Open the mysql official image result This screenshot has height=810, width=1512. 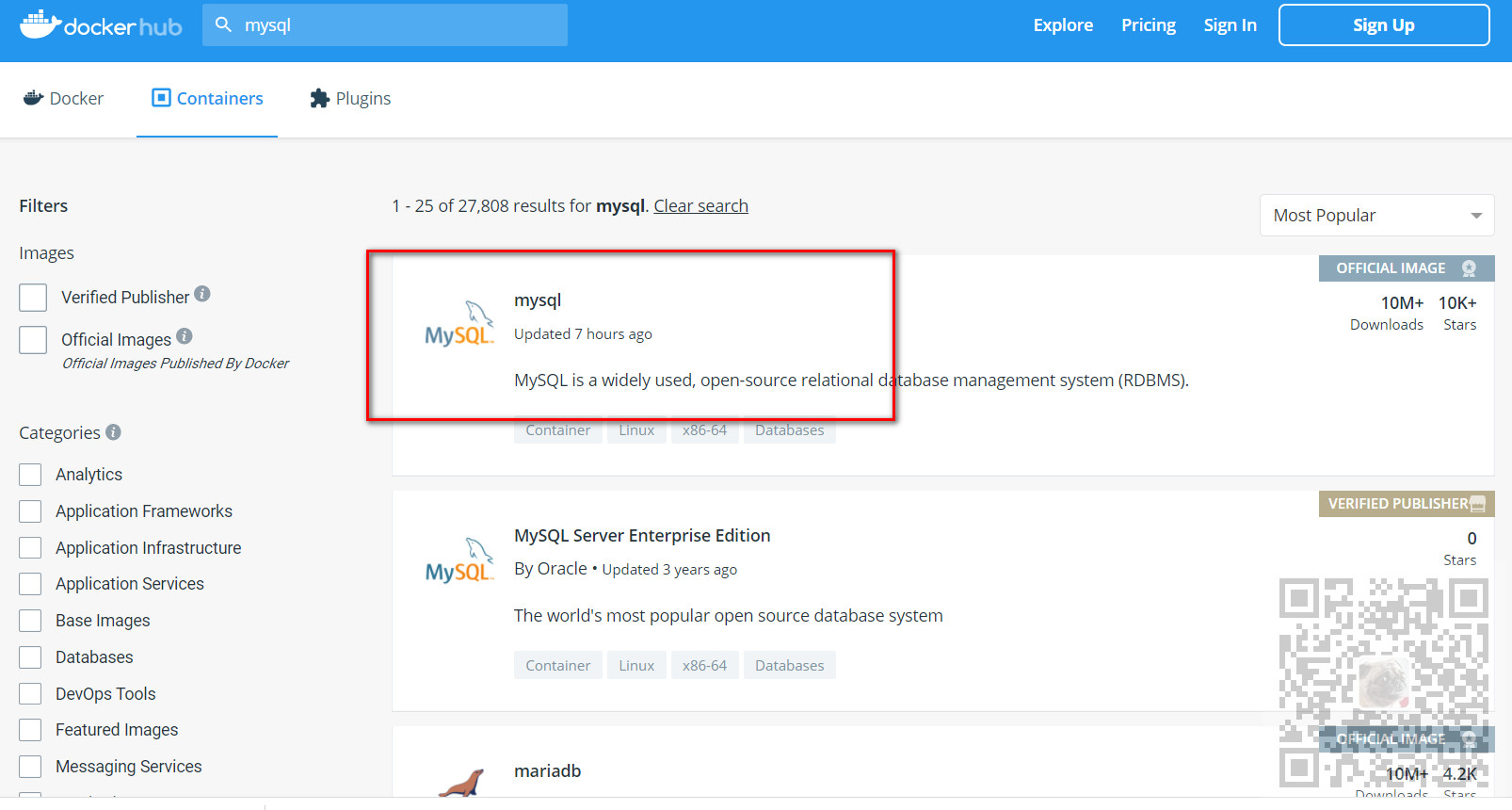[x=538, y=300]
